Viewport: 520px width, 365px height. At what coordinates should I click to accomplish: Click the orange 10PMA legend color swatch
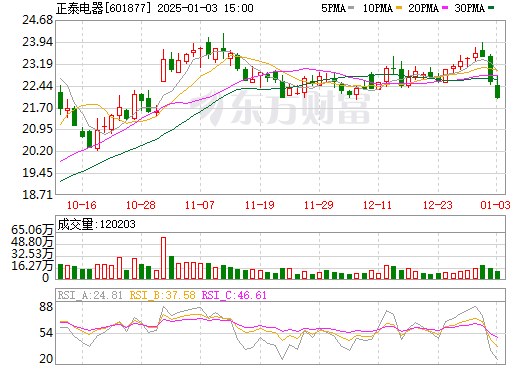(x=399, y=7)
